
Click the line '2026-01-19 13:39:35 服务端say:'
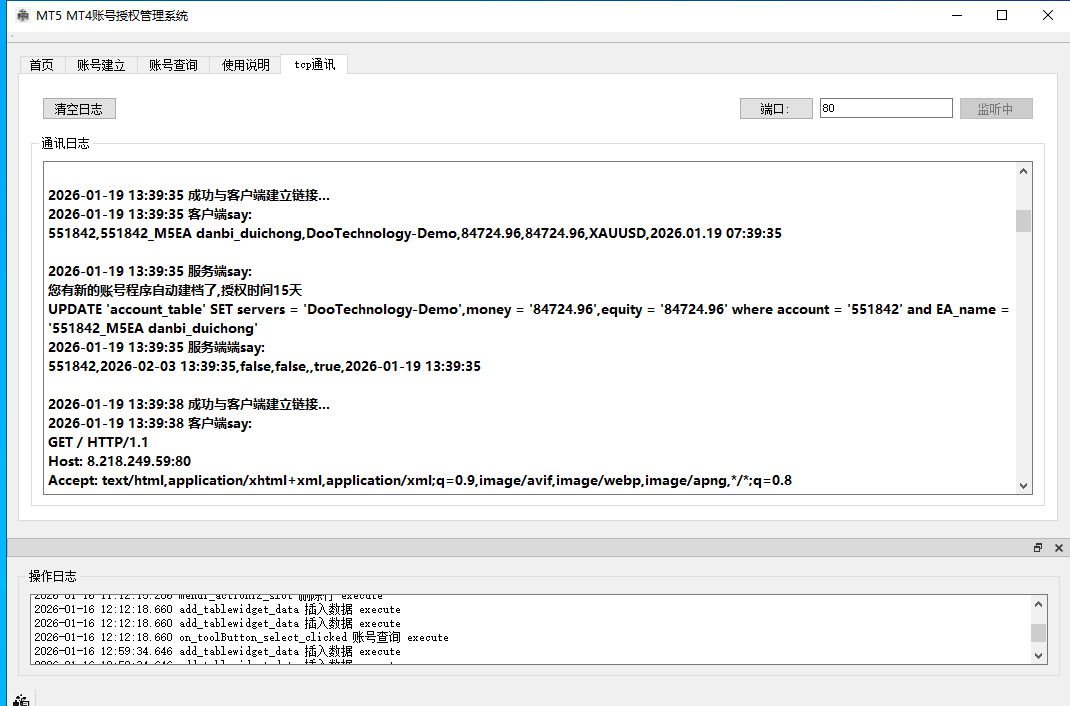tap(150, 271)
